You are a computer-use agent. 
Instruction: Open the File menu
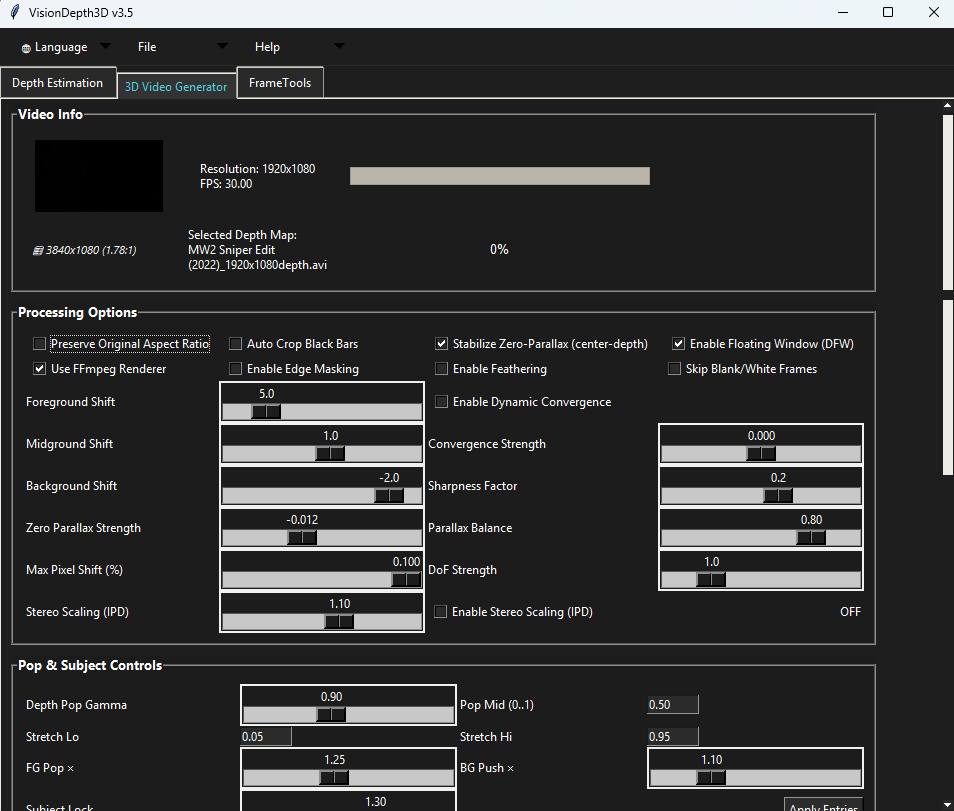(147, 47)
